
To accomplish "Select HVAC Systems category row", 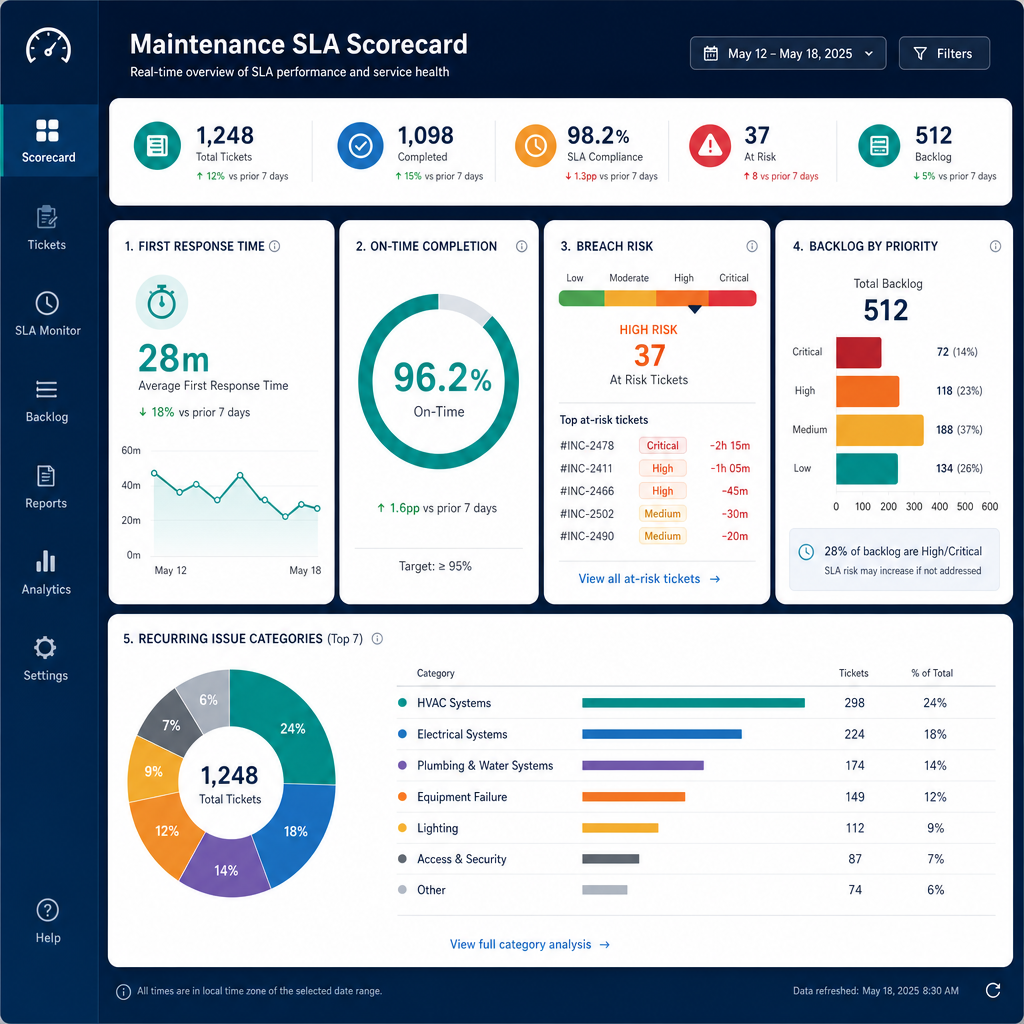I will click(x=696, y=703).
